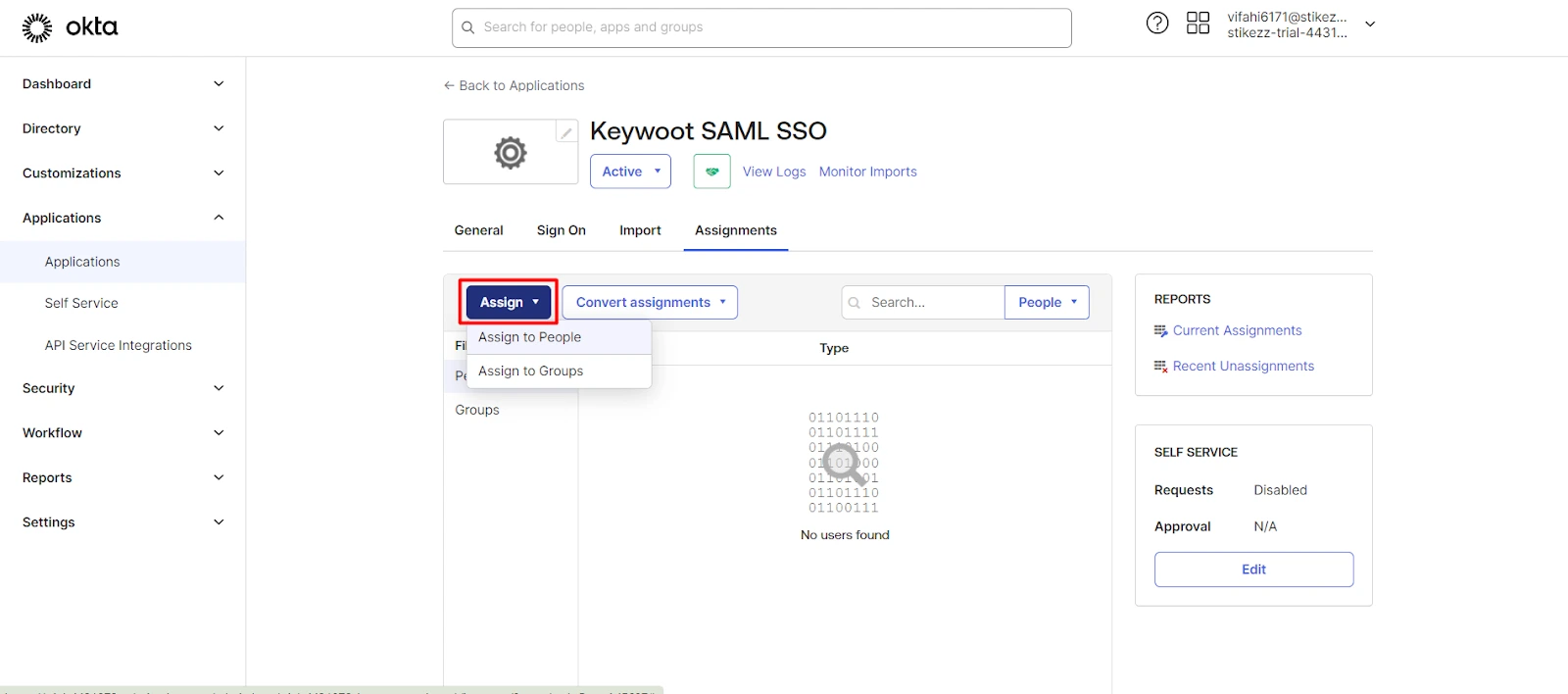Click the assignments search magnifier icon
The width and height of the screenshot is (1568, 694).
(x=855, y=303)
